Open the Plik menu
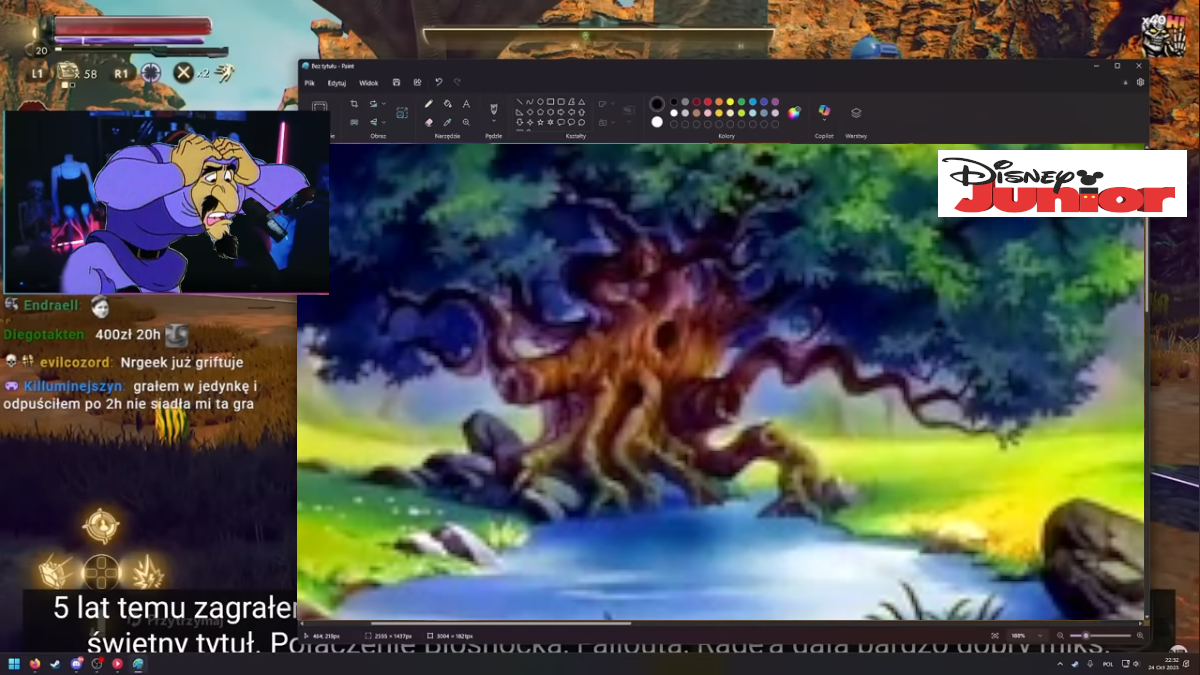Viewport: 1200px width, 675px height. click(310, 82)
